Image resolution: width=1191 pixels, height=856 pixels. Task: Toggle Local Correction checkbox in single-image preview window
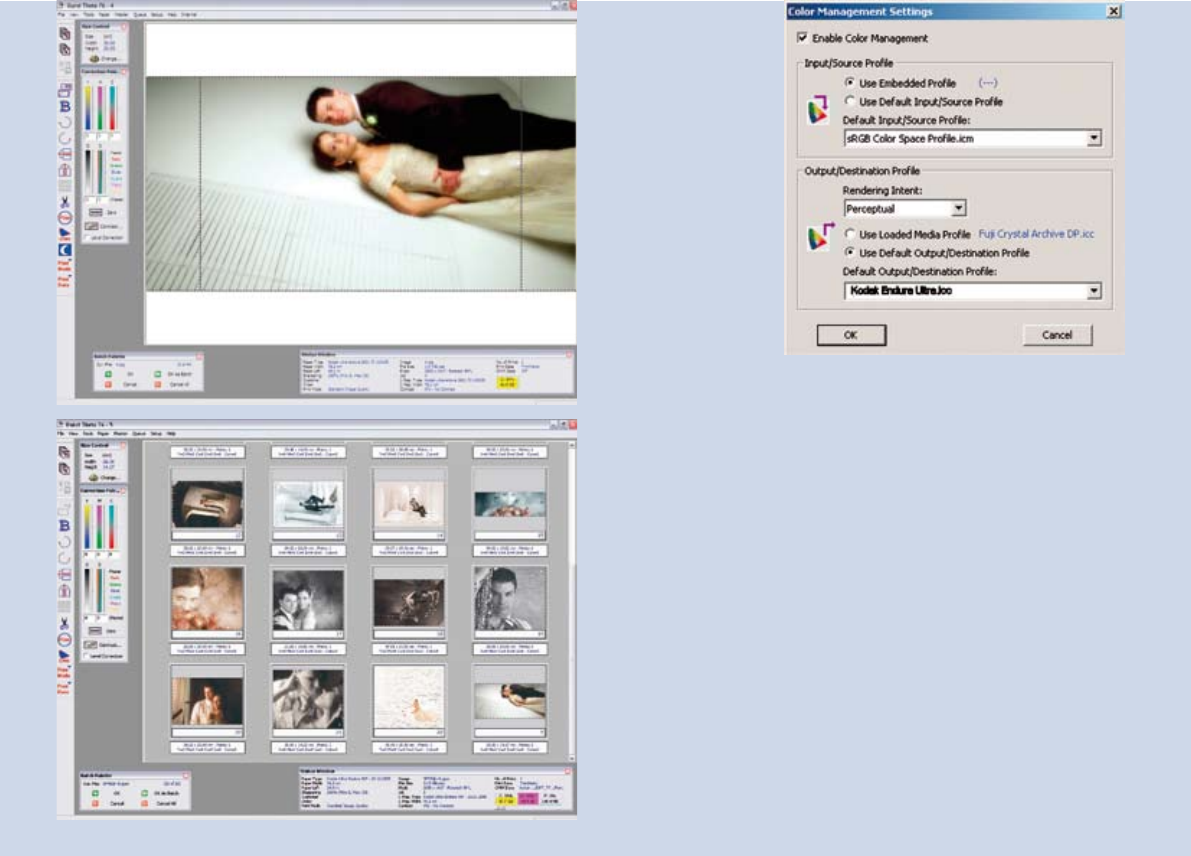(87, 238)
